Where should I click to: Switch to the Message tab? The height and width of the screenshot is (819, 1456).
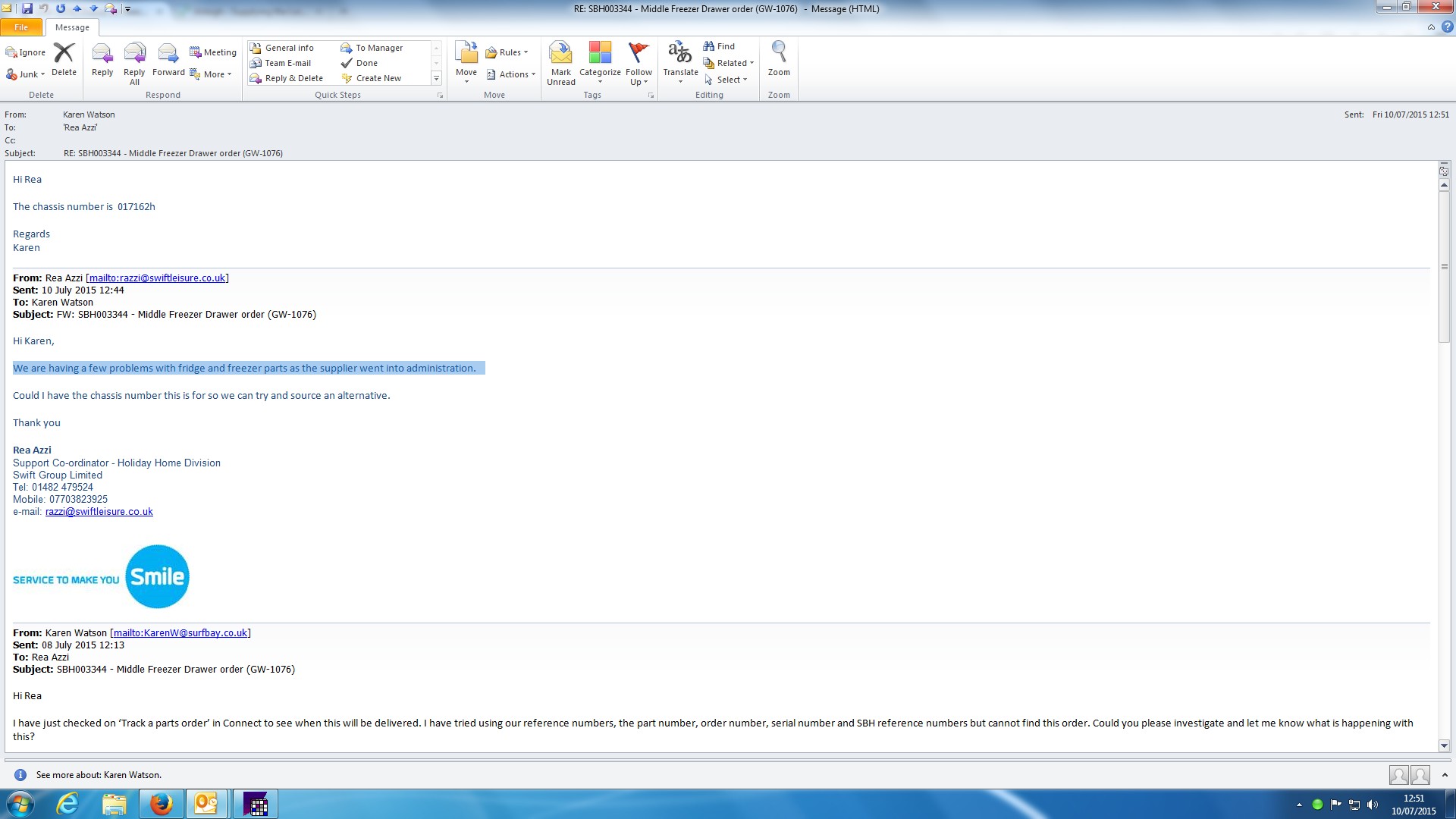pyautogui.click(x=72, y=27)
